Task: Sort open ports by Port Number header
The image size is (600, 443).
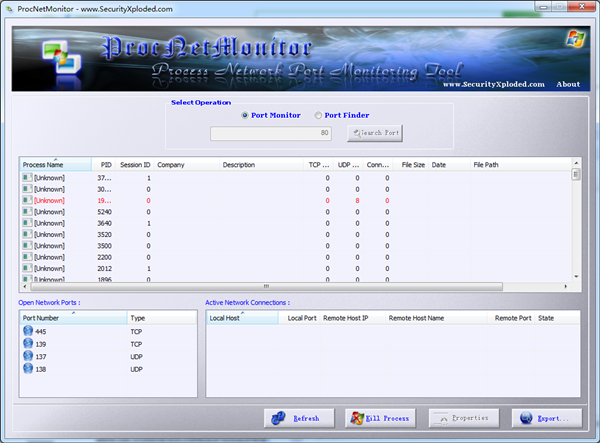Action: click(73, 318)
